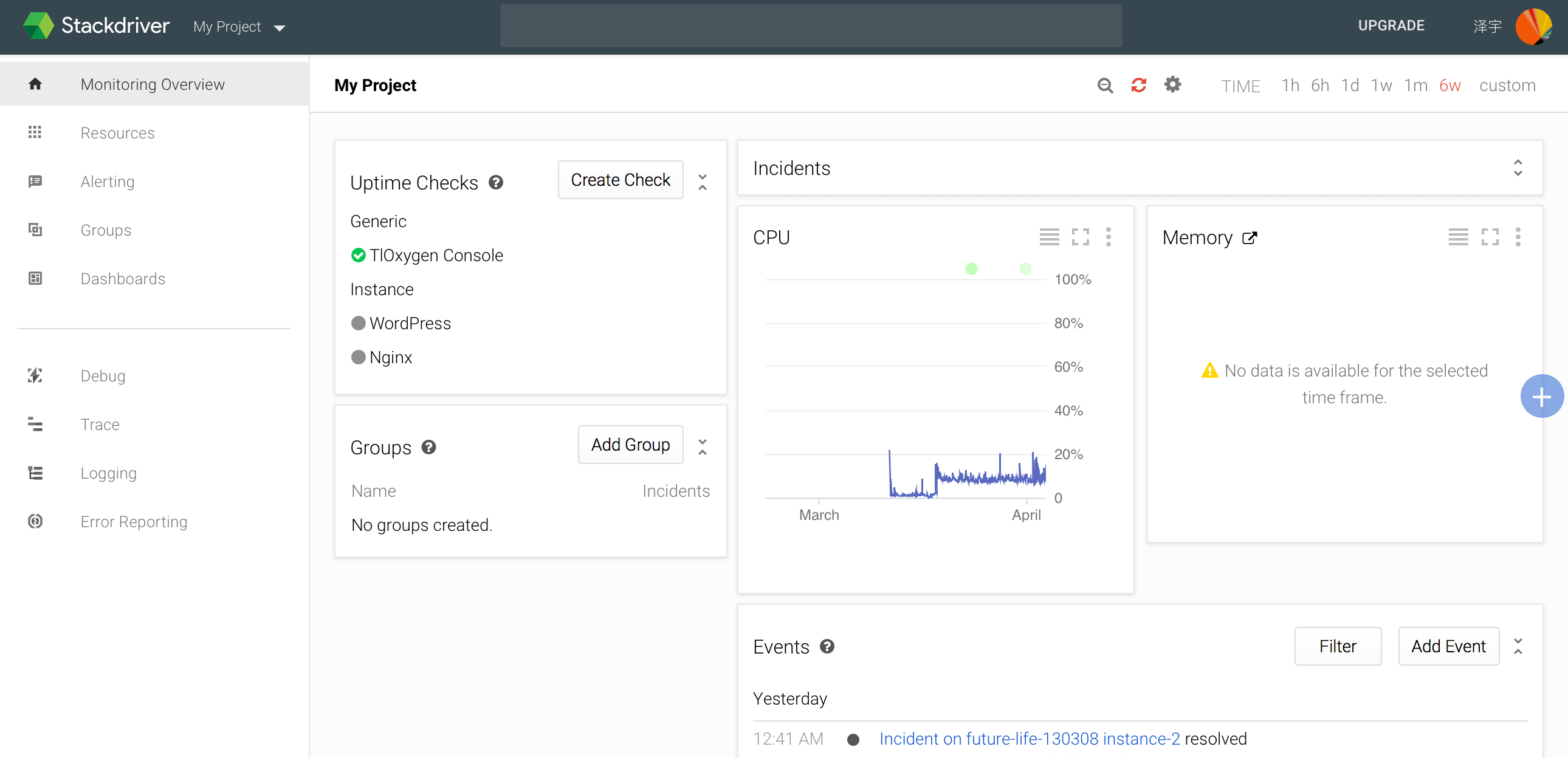Collapse the Events panel
The height and width of the screenshot is (758, 1568).
coord(1518,646)
